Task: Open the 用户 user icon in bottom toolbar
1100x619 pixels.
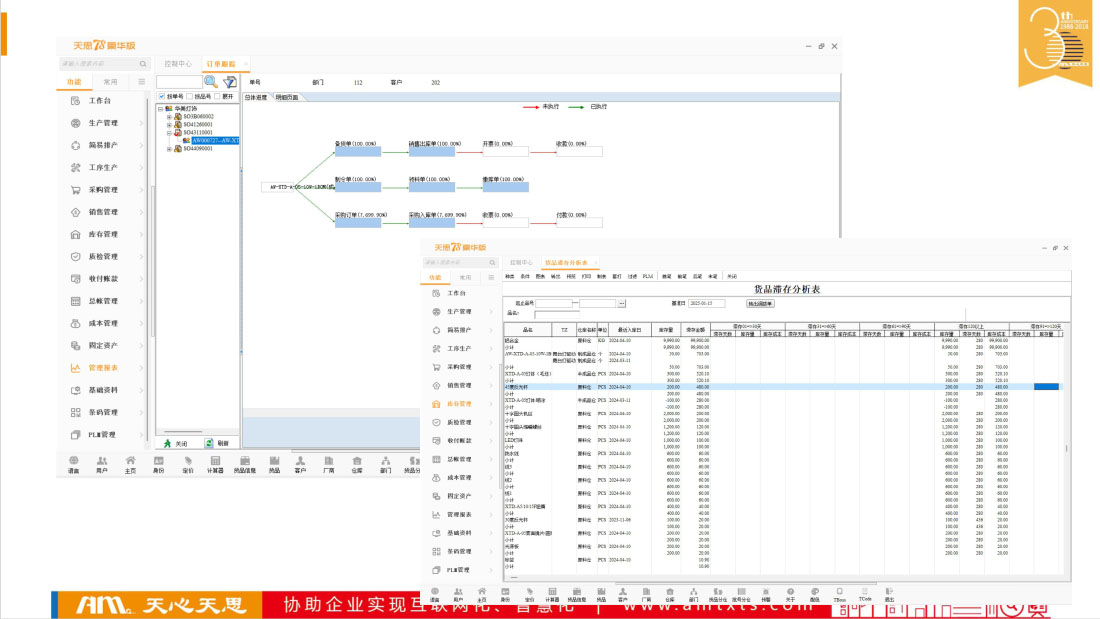Action: coord(101,464)
